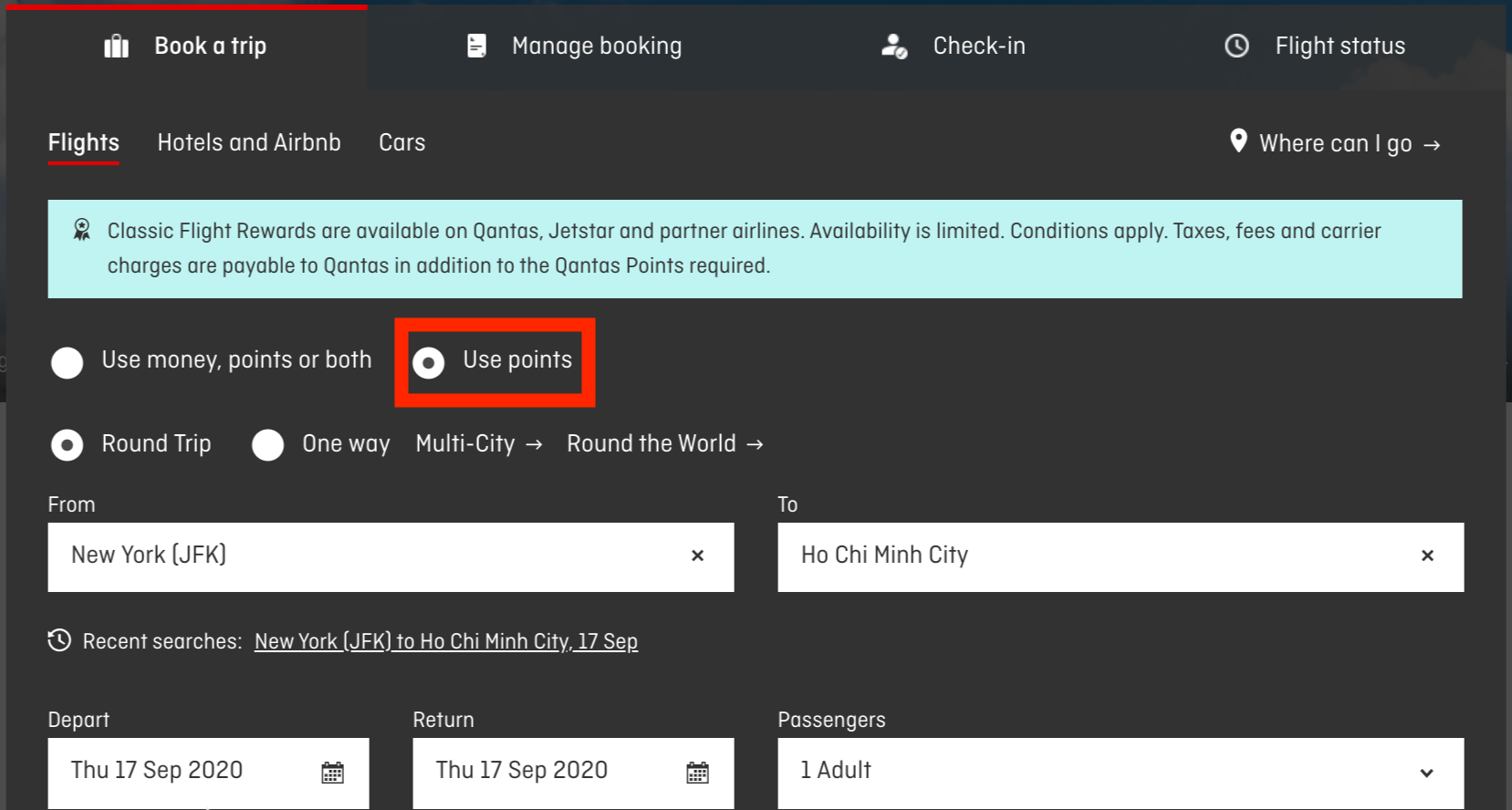
Task: Click the From airport input field
Action: (x=391, y=556)
